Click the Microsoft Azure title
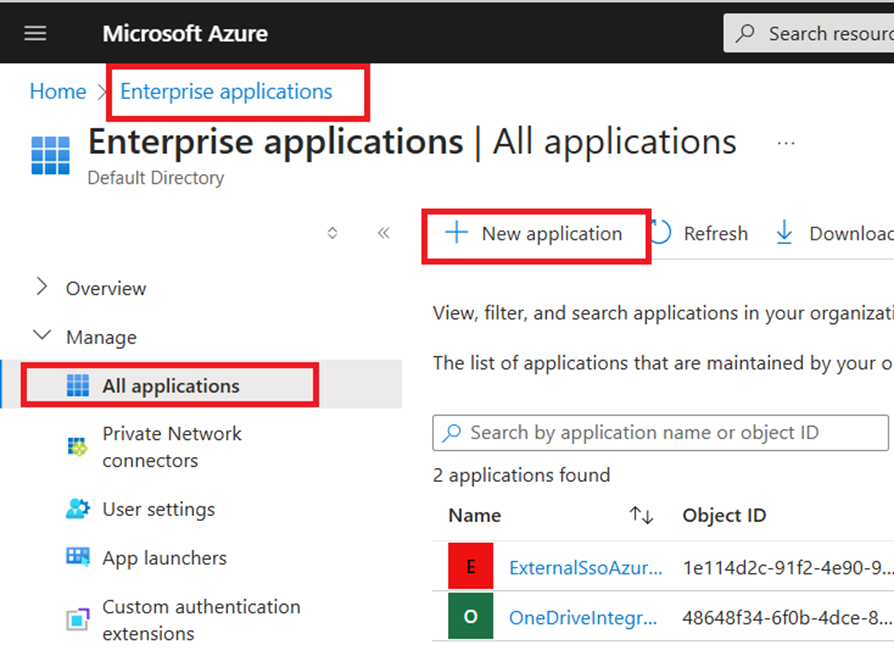 pyautogui.click(x=185, y=34)
